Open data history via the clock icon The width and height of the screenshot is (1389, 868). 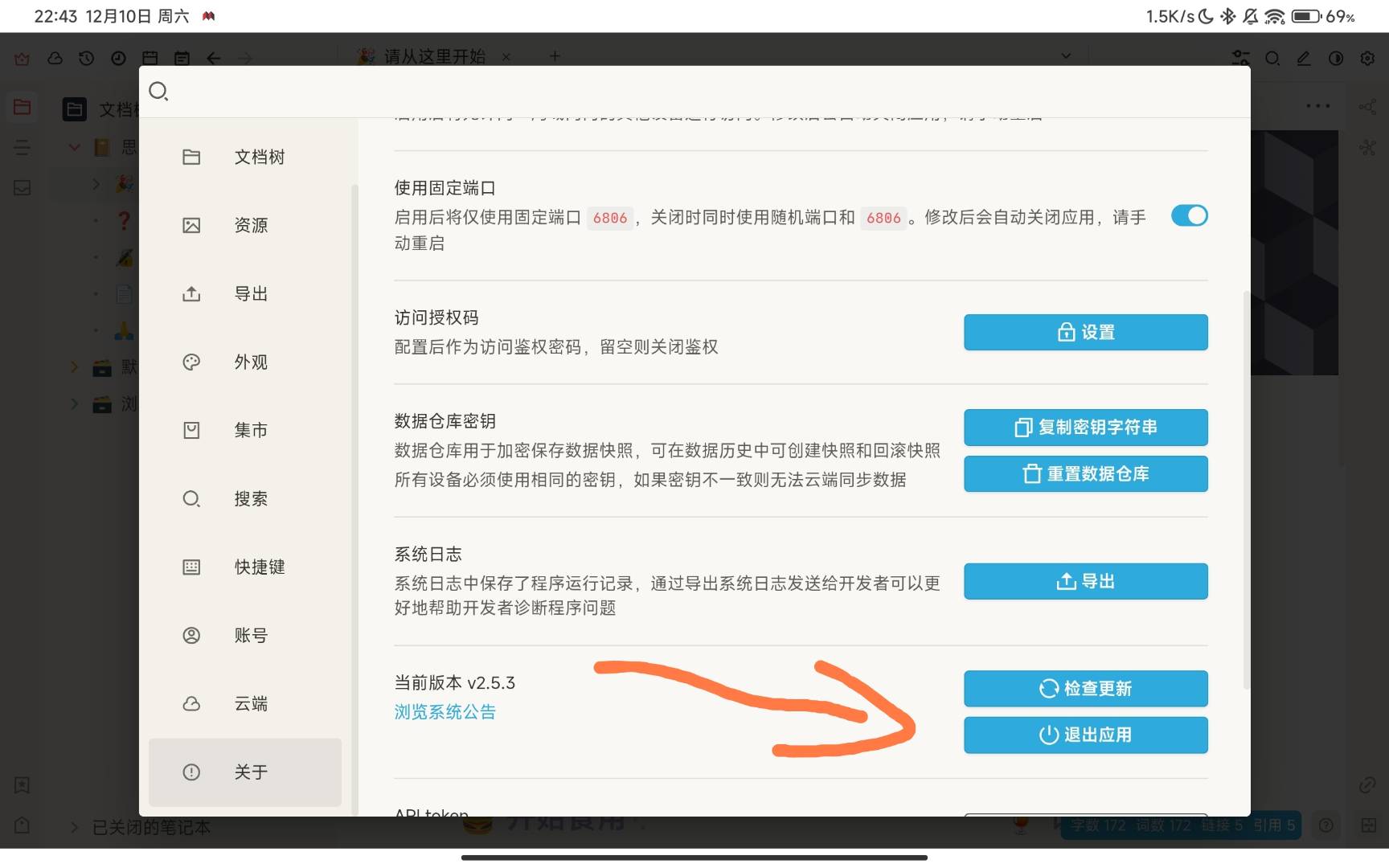[87, 58]
